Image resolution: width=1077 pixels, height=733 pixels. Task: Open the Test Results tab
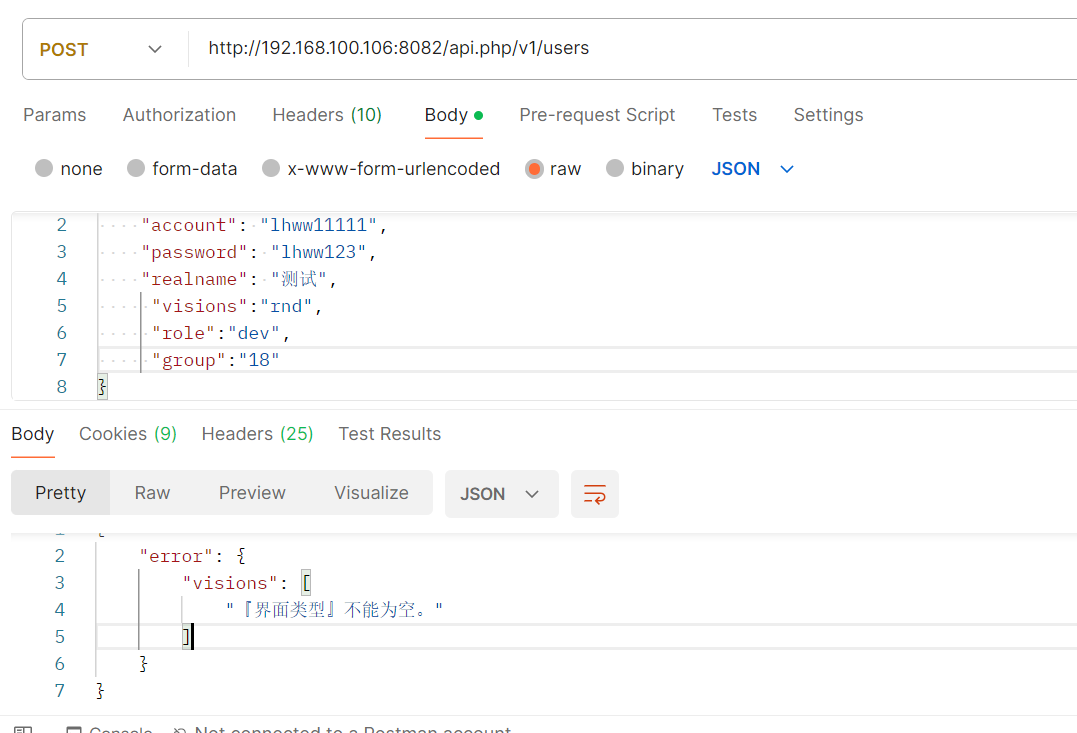(x=389, y=434)
